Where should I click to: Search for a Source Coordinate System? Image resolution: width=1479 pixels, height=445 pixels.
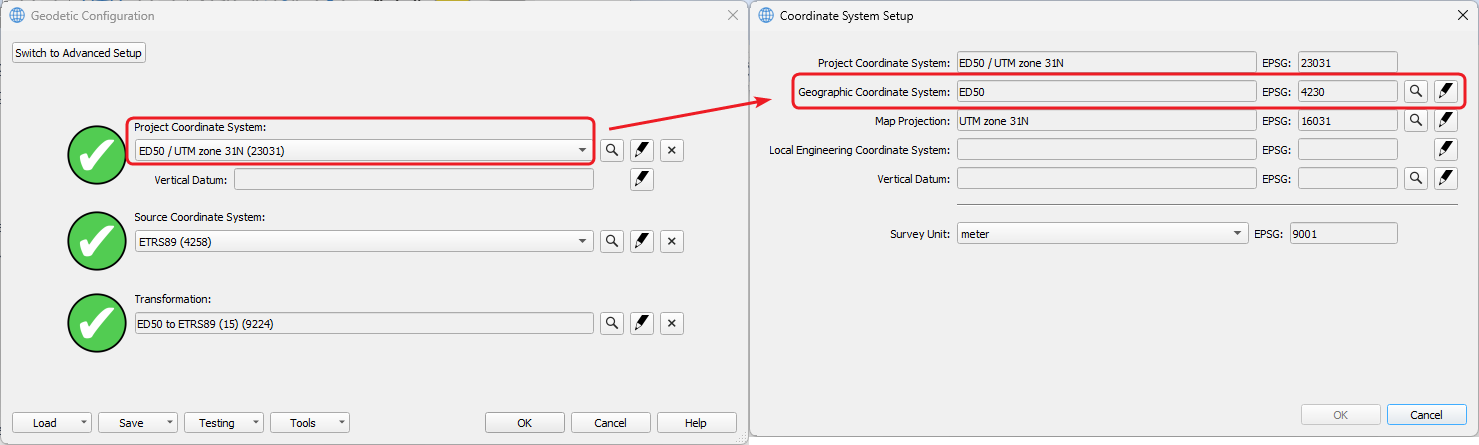point(612,241)
